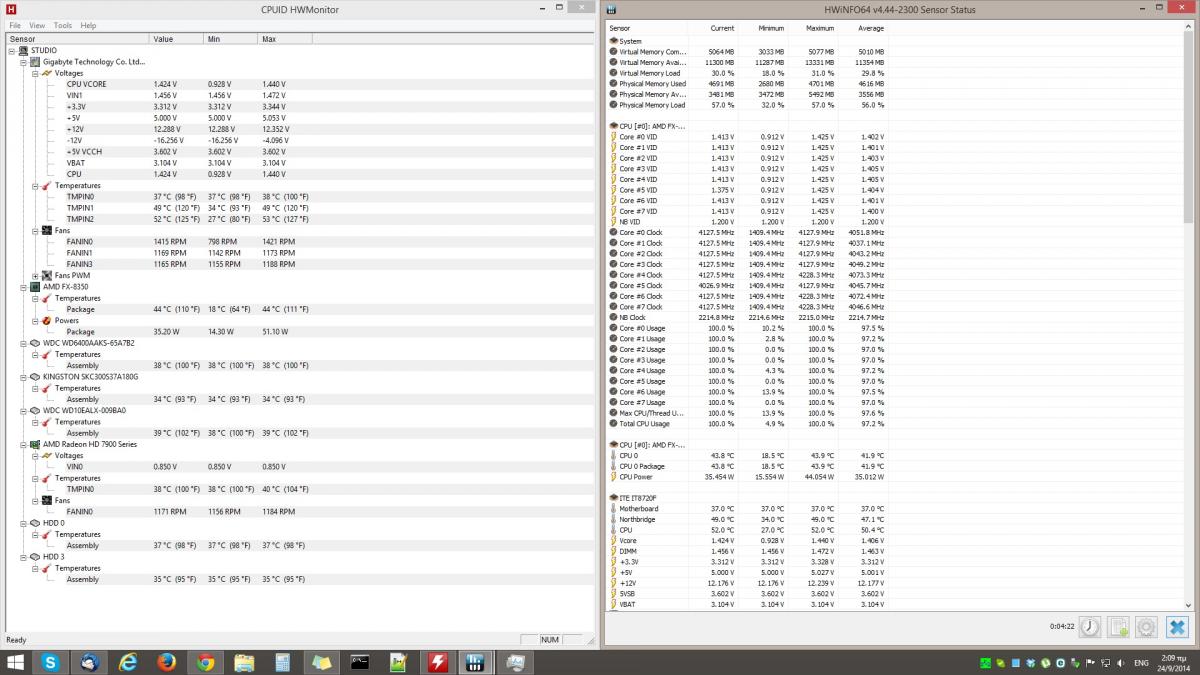The width and height of the screenshot is (1200, 675).
Task: Click the clock reset icon in HWiNFO64
Action: coord(1090,627)
